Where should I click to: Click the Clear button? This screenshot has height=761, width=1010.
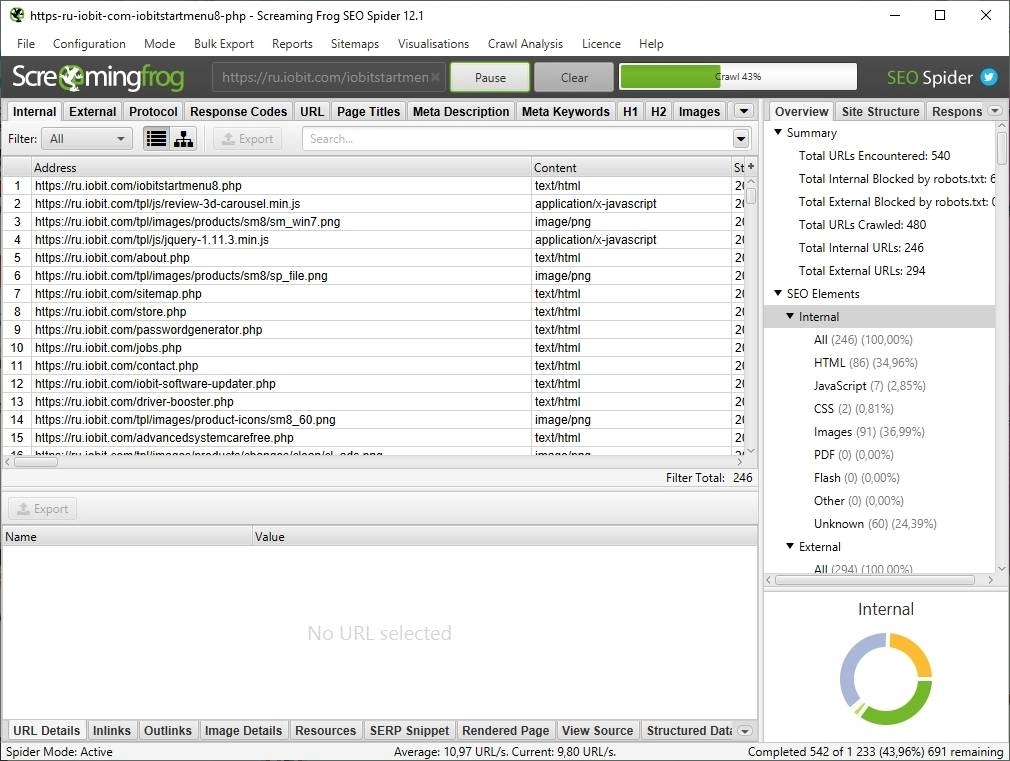click(574, 77)
